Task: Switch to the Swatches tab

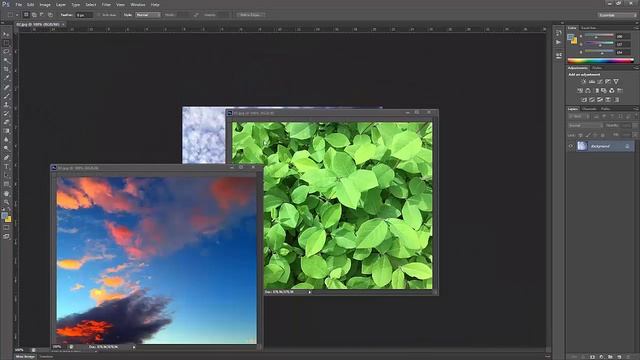Action: coord(588,28)
